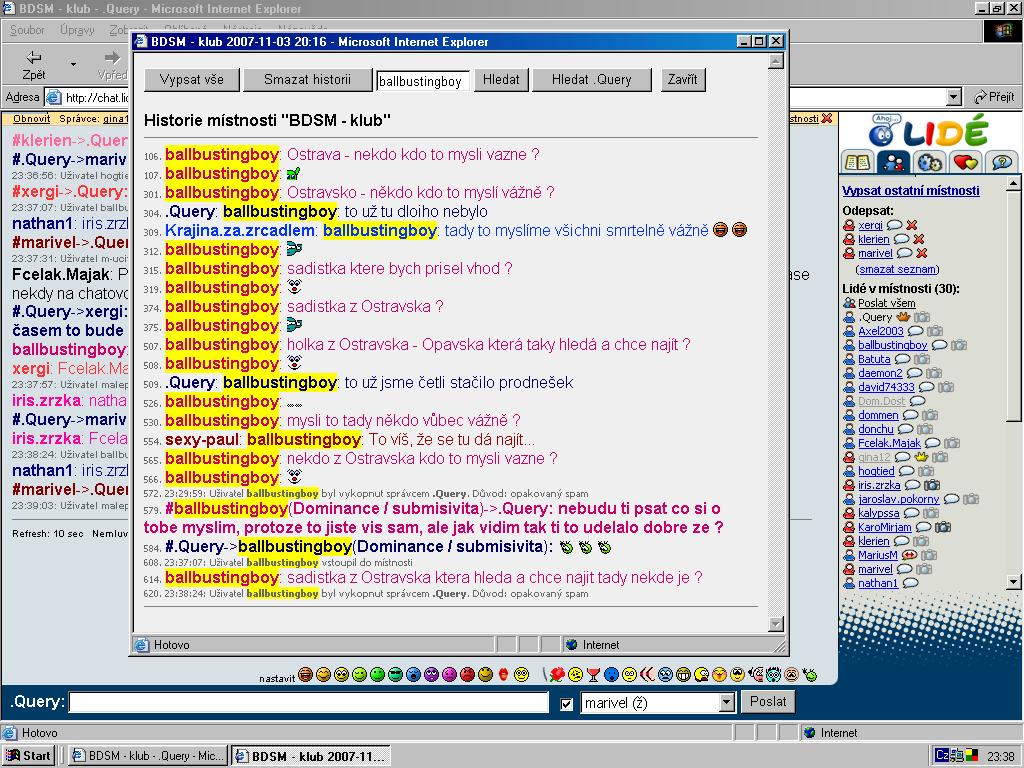This screenshot has width=1024, height=768.
Task: Click the Vypsat vše button
Action: [192, 80]
